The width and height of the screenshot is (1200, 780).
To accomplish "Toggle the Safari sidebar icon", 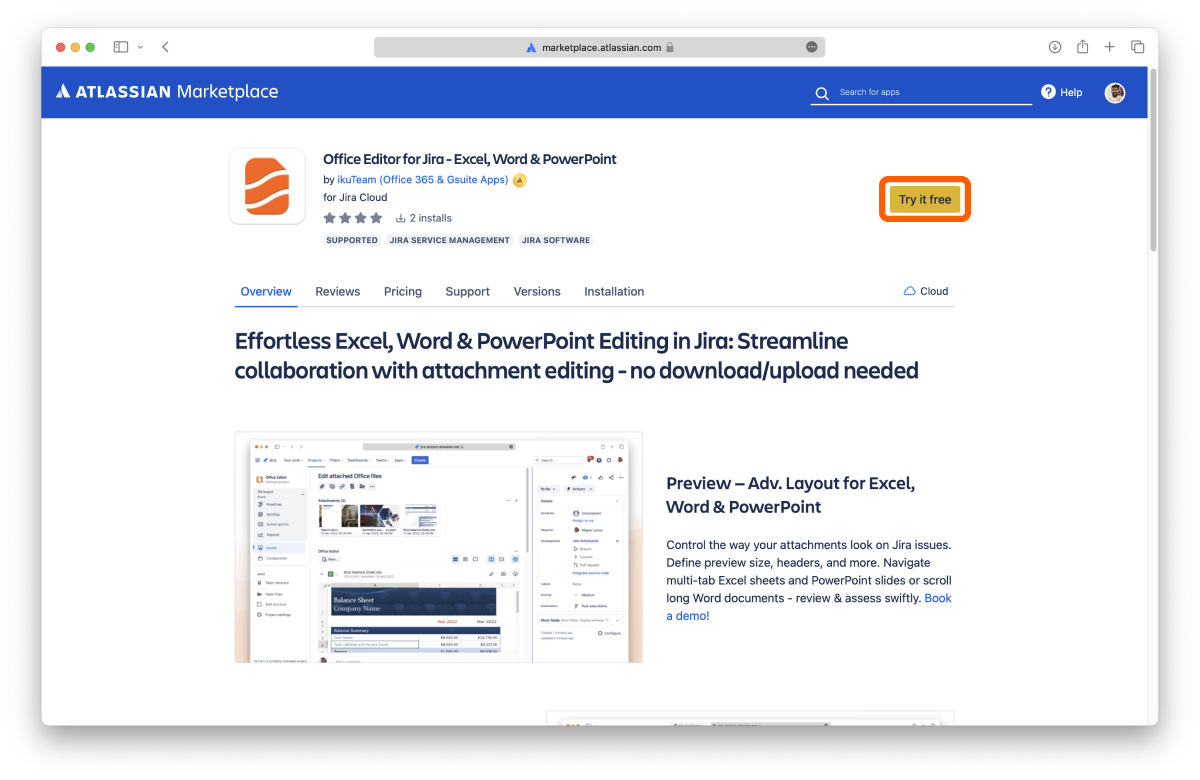I will (x=121, y=47).
